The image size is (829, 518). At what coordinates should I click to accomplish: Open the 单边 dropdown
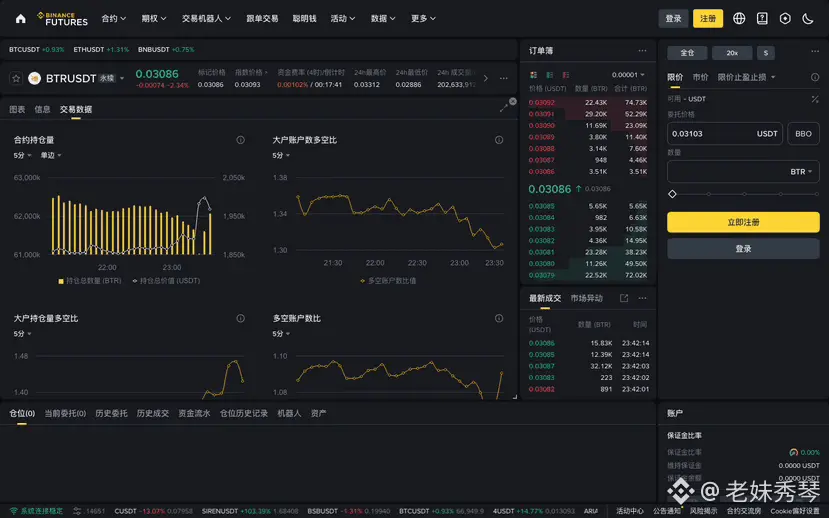[51, 155]
